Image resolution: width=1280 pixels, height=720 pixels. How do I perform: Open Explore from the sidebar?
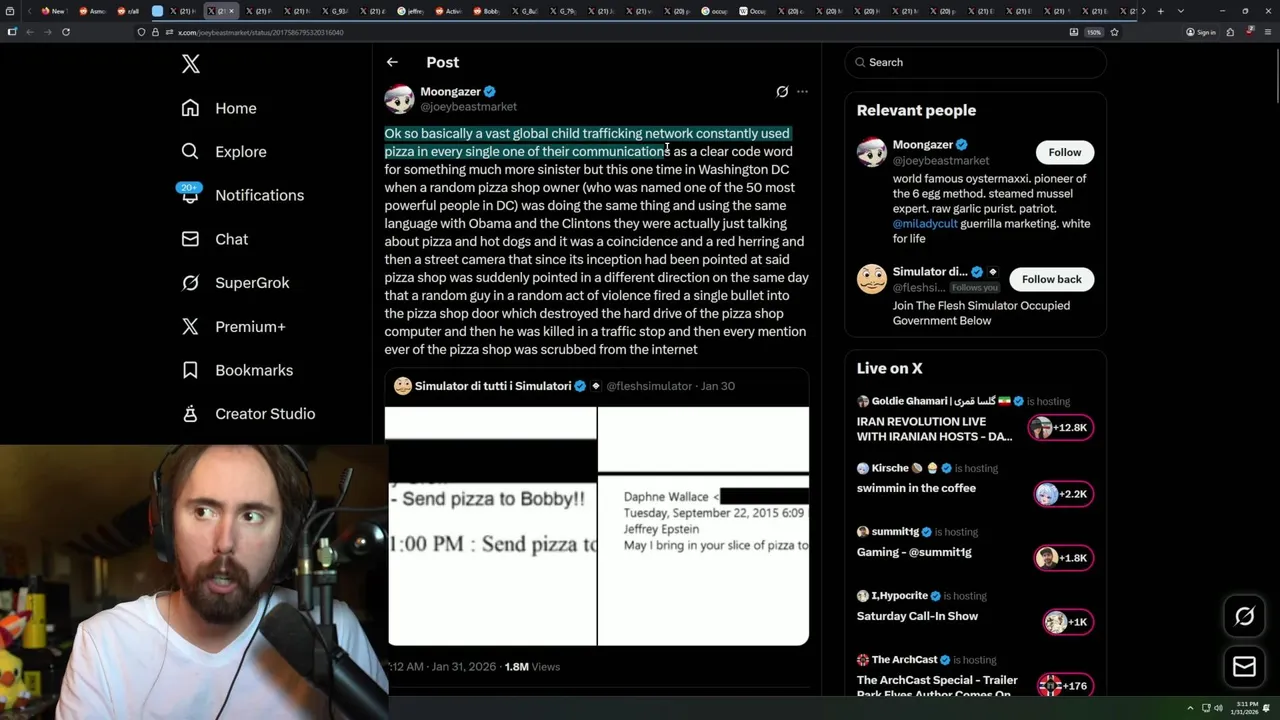224,152
